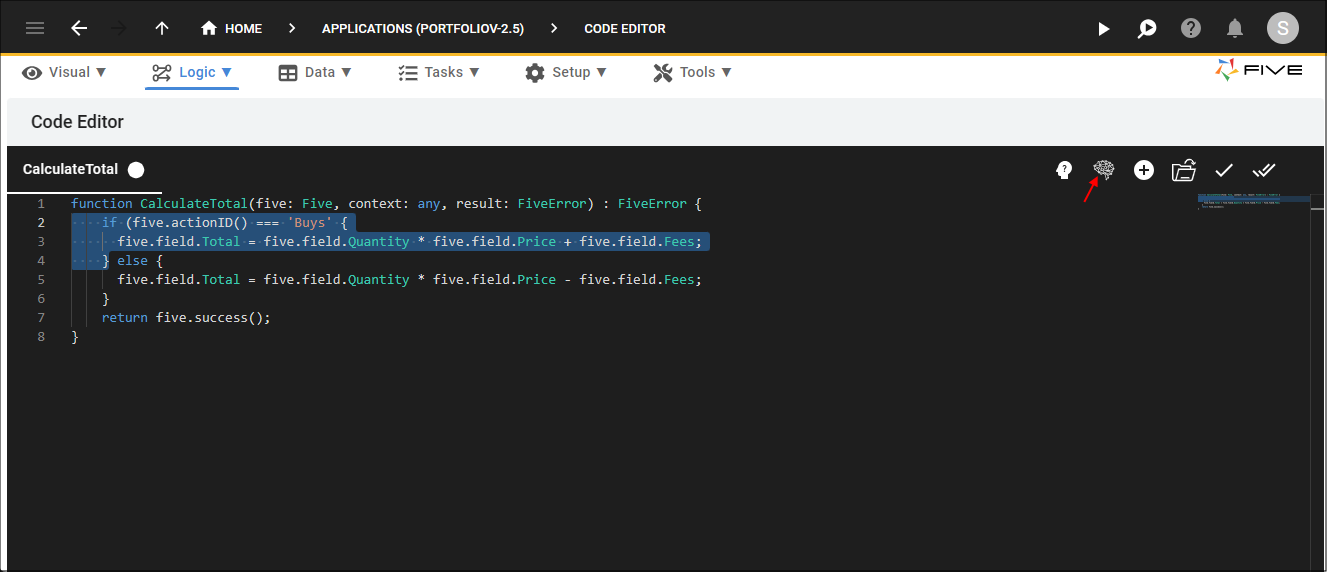Viewport: 1327px width, 572px height.
Task: Add a new function with plus icon
Action: coord(1144,170)
